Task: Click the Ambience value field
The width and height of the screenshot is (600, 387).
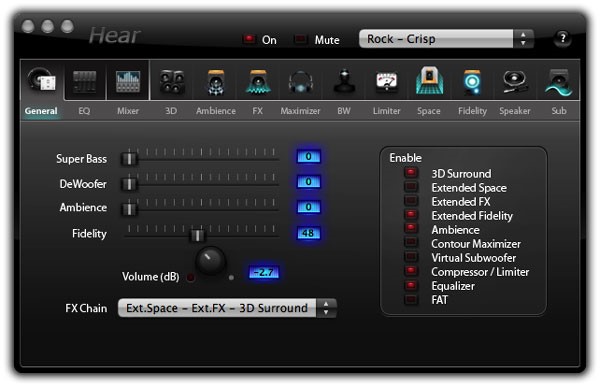Action: (x=308, y=207)
